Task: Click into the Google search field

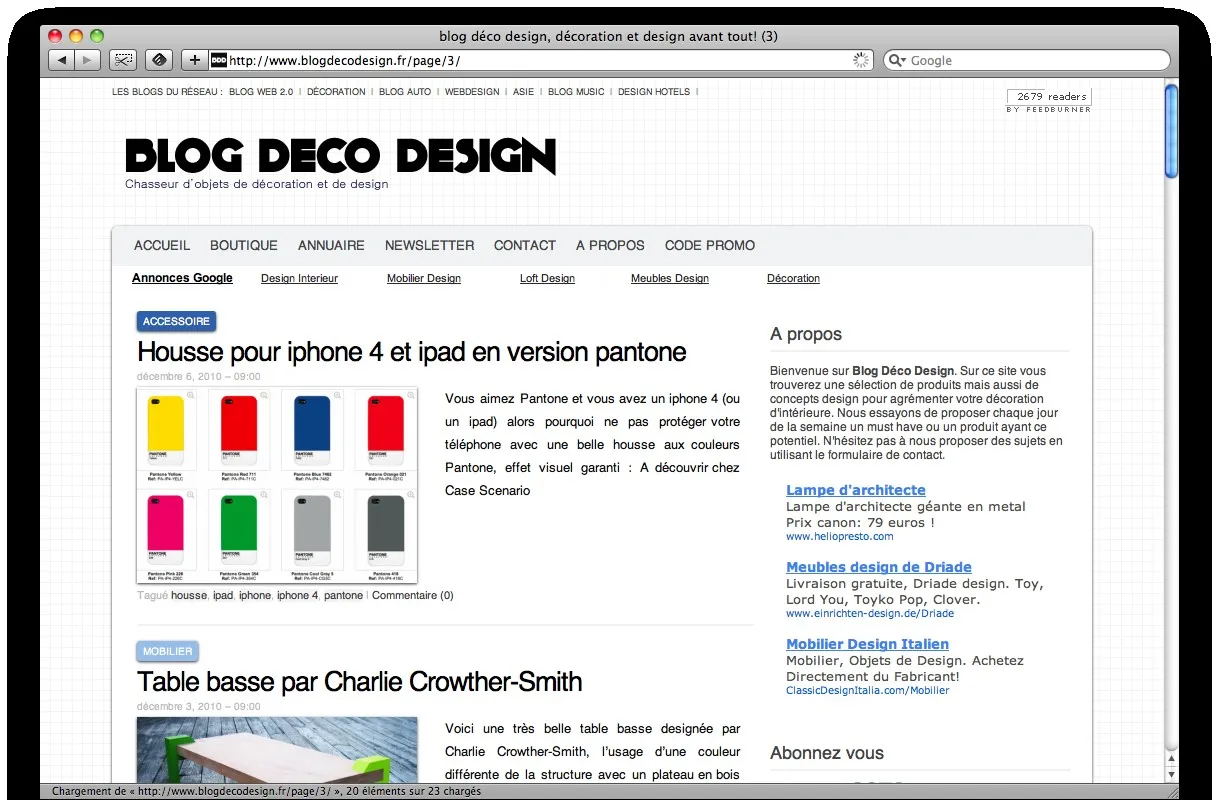Action: coord(1026,60)
